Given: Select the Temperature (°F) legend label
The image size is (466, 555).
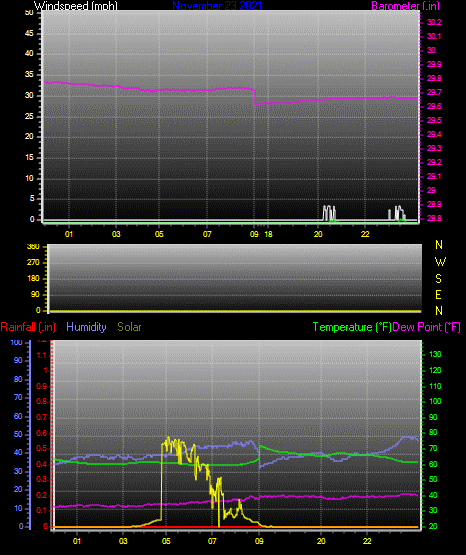Looking at the screenshot, I should tap(352, 327).
